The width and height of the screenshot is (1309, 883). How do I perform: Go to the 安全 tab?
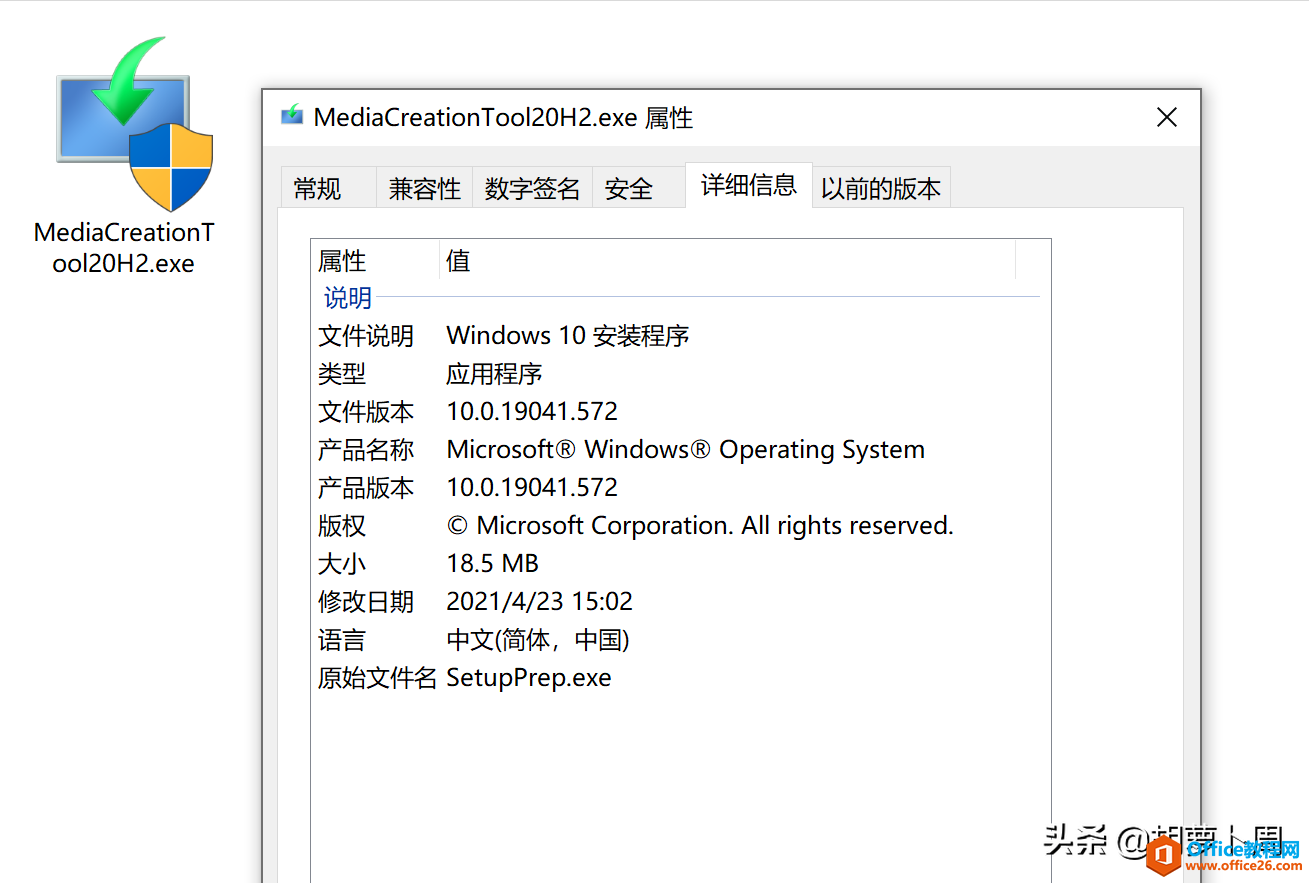629,188
